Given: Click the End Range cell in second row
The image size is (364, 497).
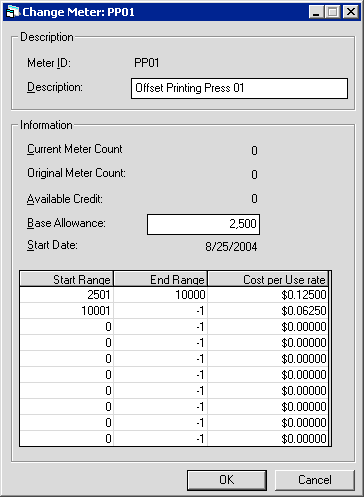Looking at the screenshot, I should (161, 311).
